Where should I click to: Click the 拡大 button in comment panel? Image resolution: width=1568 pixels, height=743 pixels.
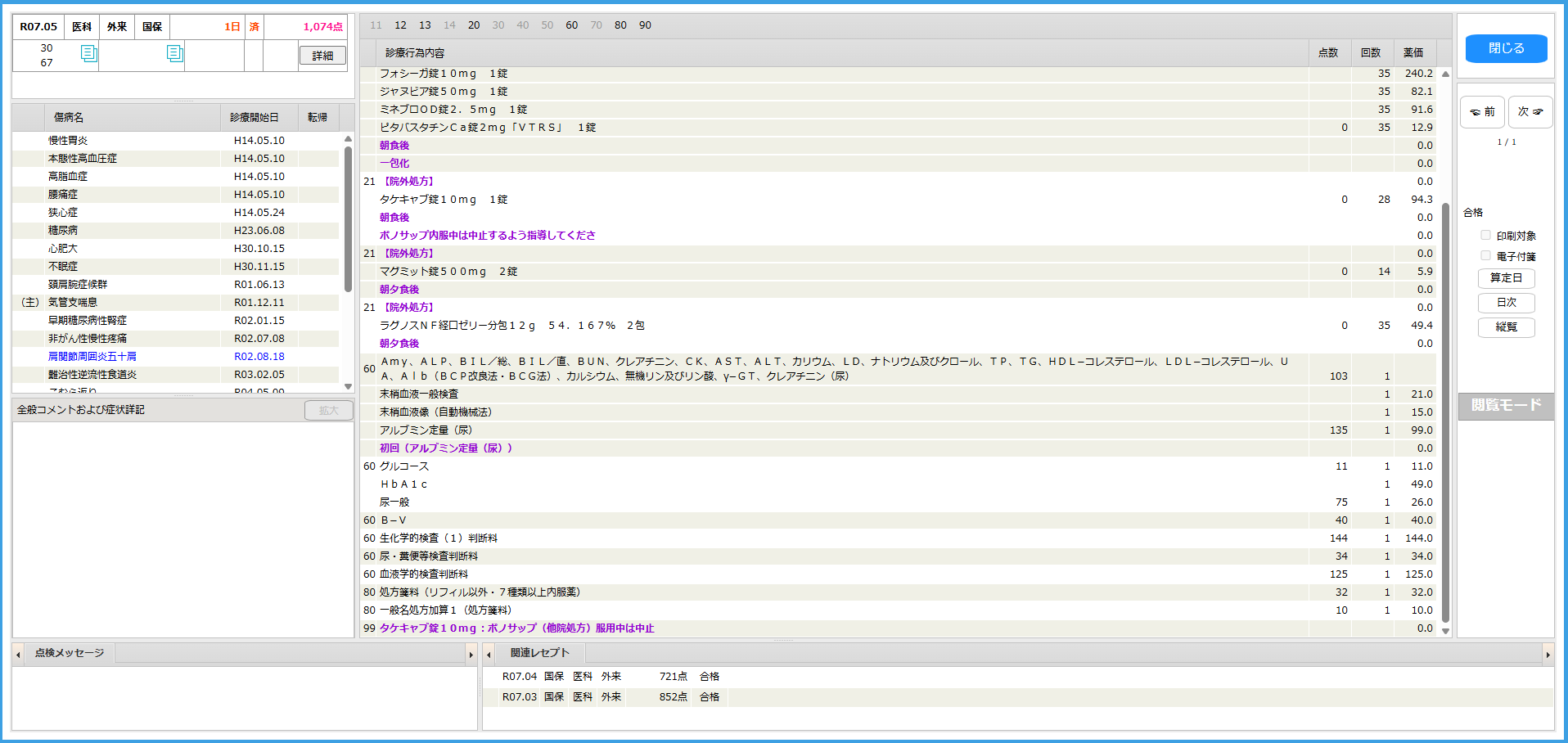[328, 411]
